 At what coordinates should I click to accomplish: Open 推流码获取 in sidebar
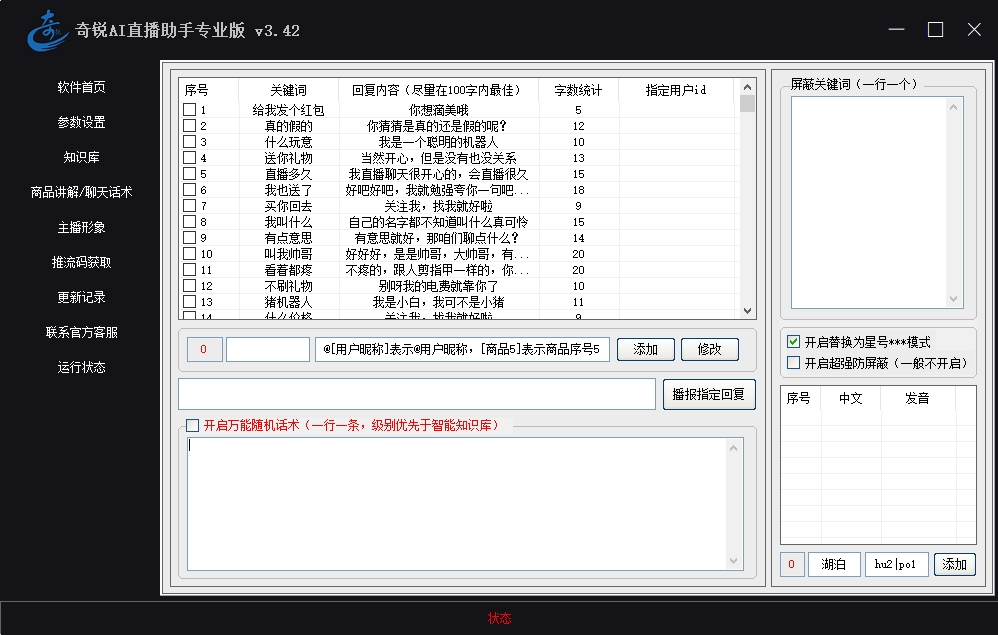81,263
